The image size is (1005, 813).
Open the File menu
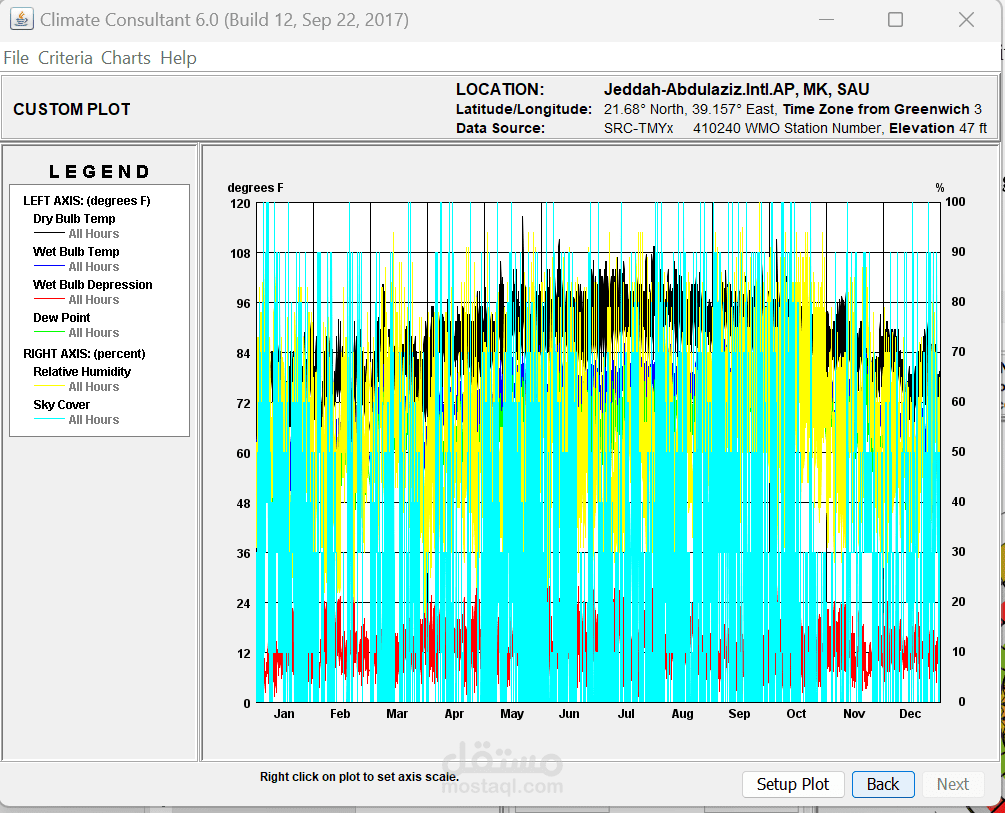click(x=16, y=58)
